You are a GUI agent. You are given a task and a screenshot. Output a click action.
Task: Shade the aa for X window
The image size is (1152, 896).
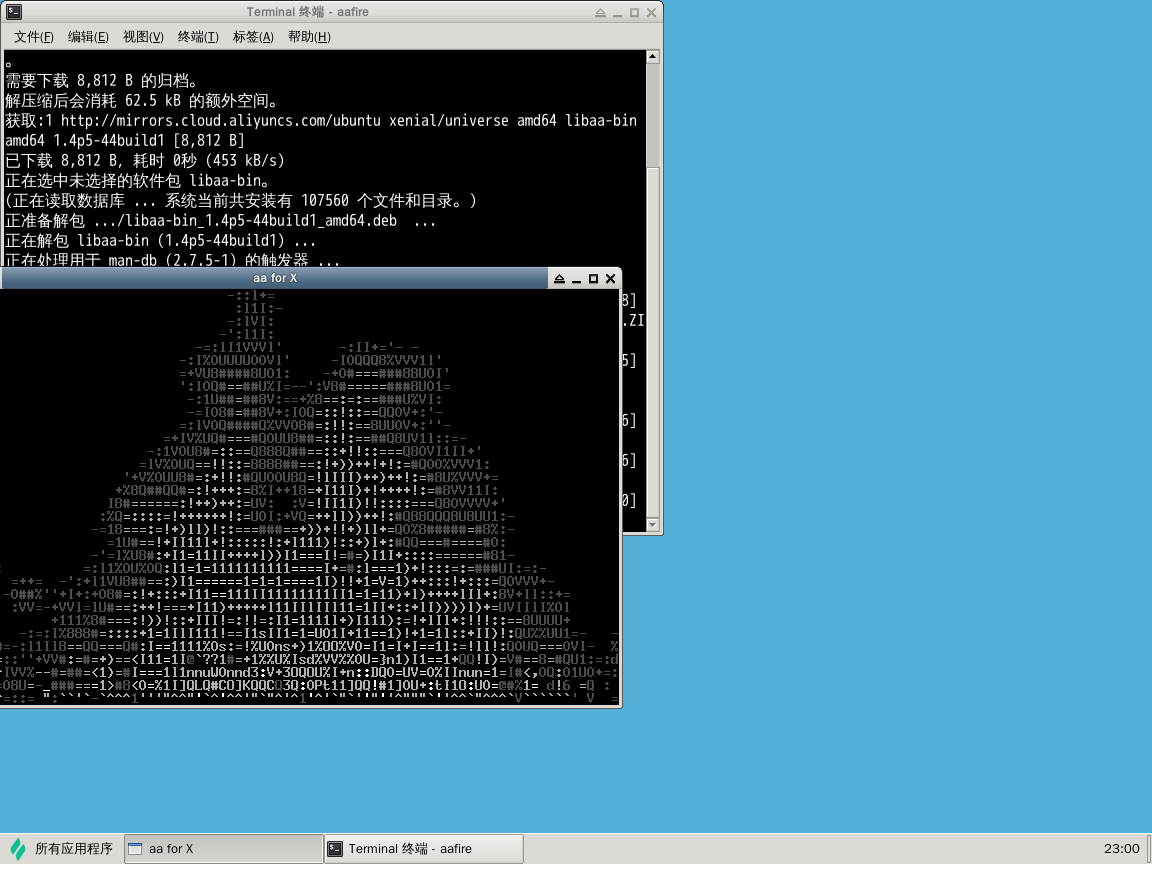[x=559, y=278]
